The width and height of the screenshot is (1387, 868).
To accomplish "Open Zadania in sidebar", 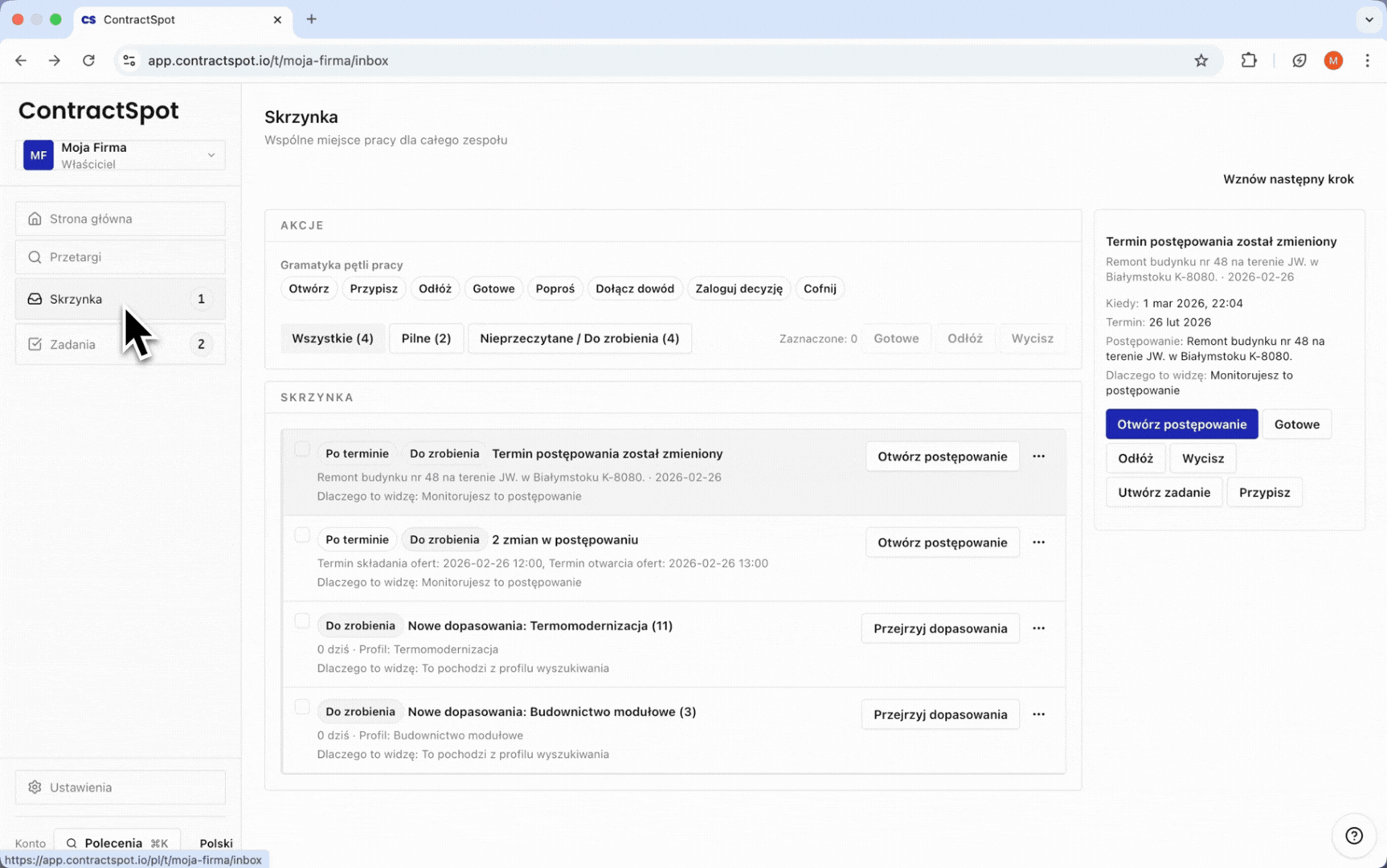I will tap(121, 344).
